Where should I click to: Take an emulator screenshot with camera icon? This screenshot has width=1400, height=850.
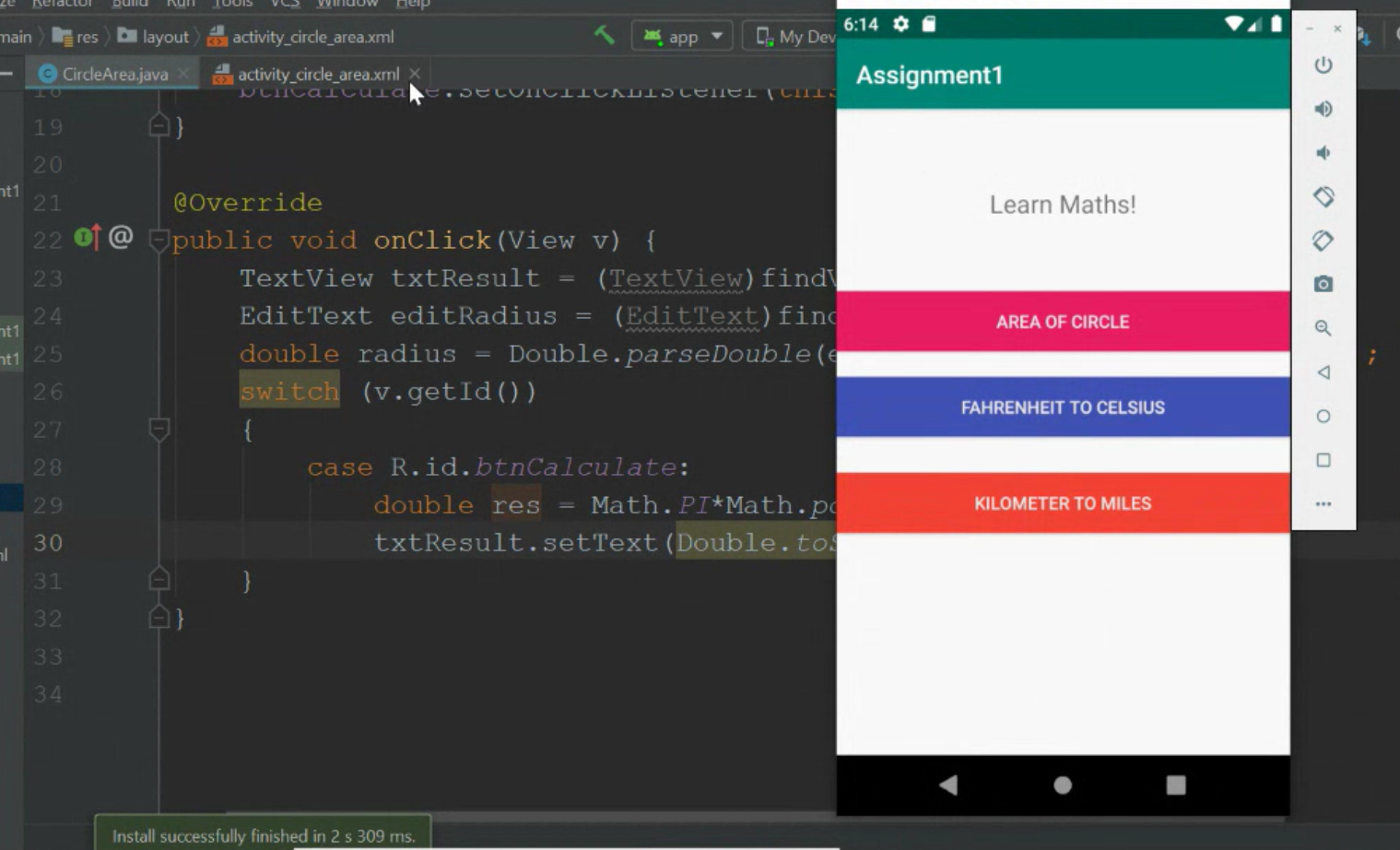click(1324, 284)
